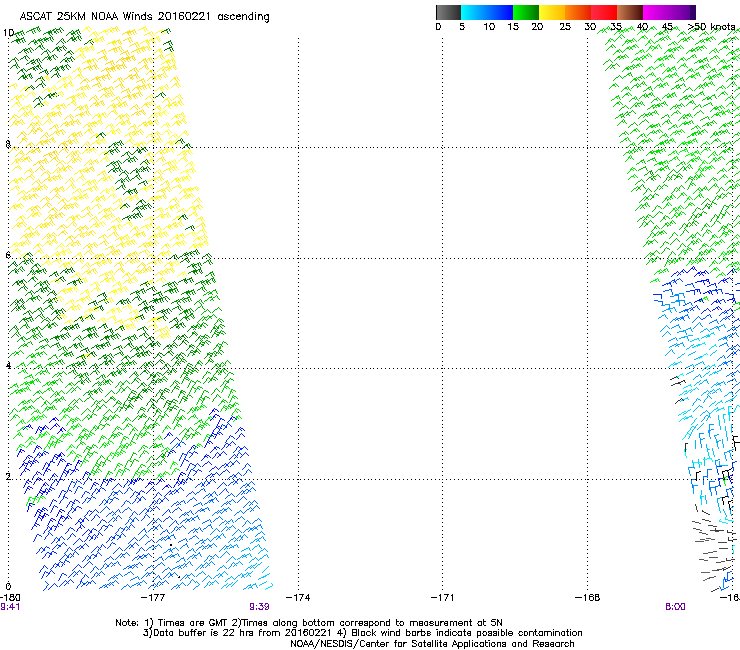Click the purple time stamp '9:41'

(10, 607)
